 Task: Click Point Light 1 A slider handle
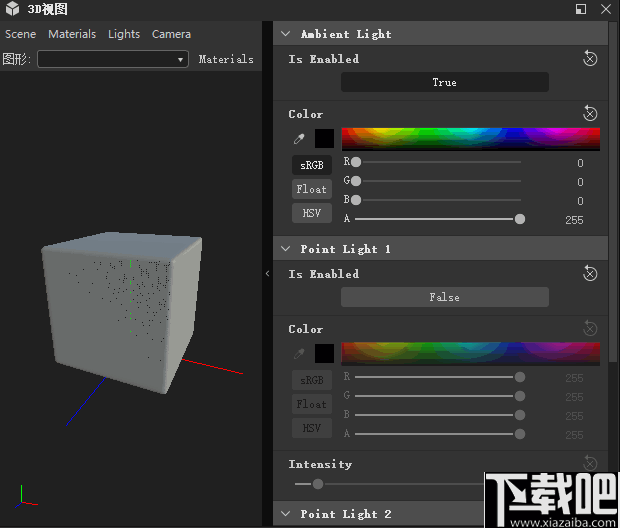(x=520, y=434)
